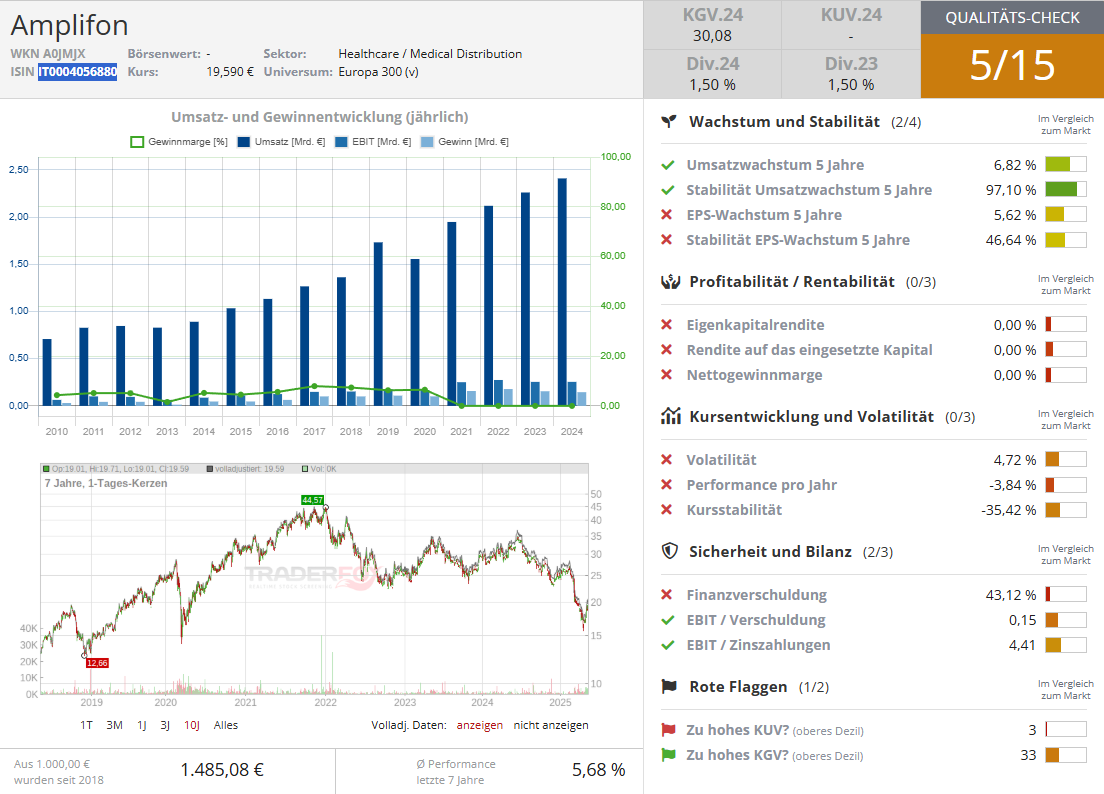Click the QUALITÄTS-CHECK 5/15 score box
The image size is (1104, 794).
(x=1012, y=49)
